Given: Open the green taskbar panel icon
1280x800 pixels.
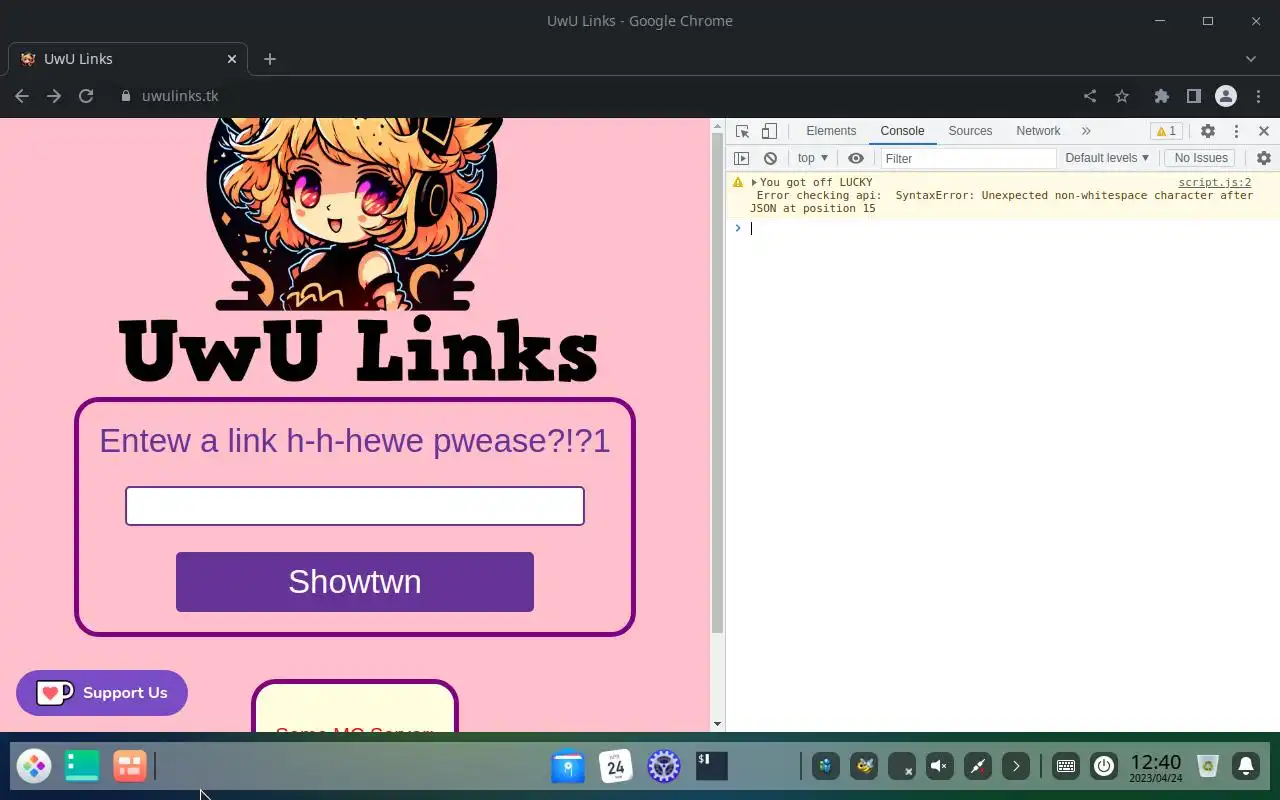Looking at the screenshot, I should click(82, 767).
